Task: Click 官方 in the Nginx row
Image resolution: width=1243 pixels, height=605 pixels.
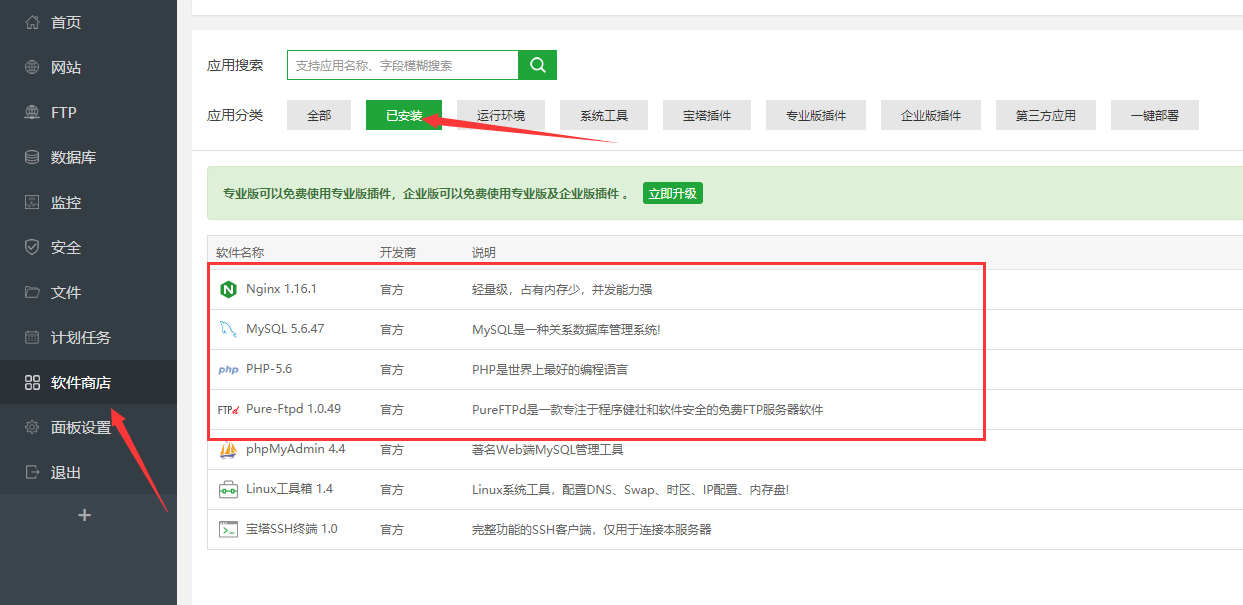Action: pos(392,289)
